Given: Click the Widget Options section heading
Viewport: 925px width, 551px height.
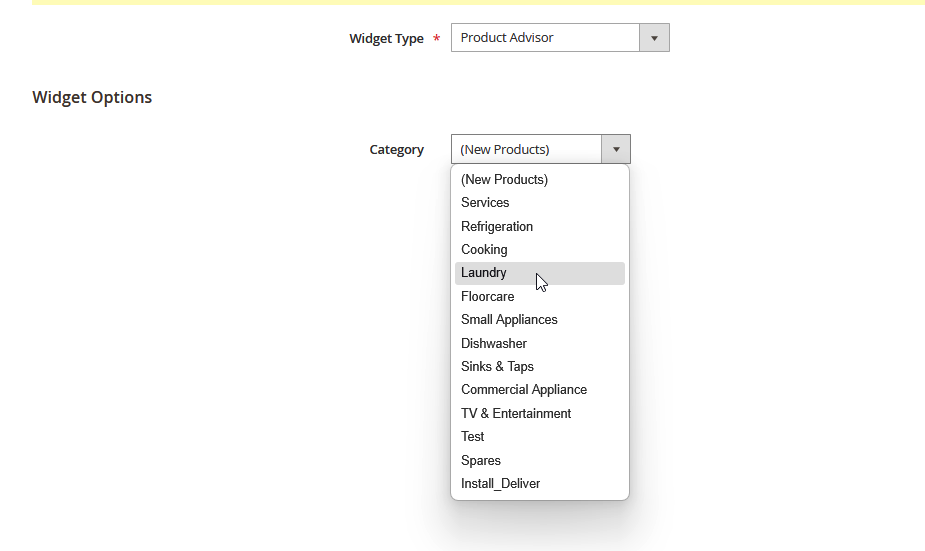Looking at the screenshot, I should pyautogui.click(x=92, y=97).
